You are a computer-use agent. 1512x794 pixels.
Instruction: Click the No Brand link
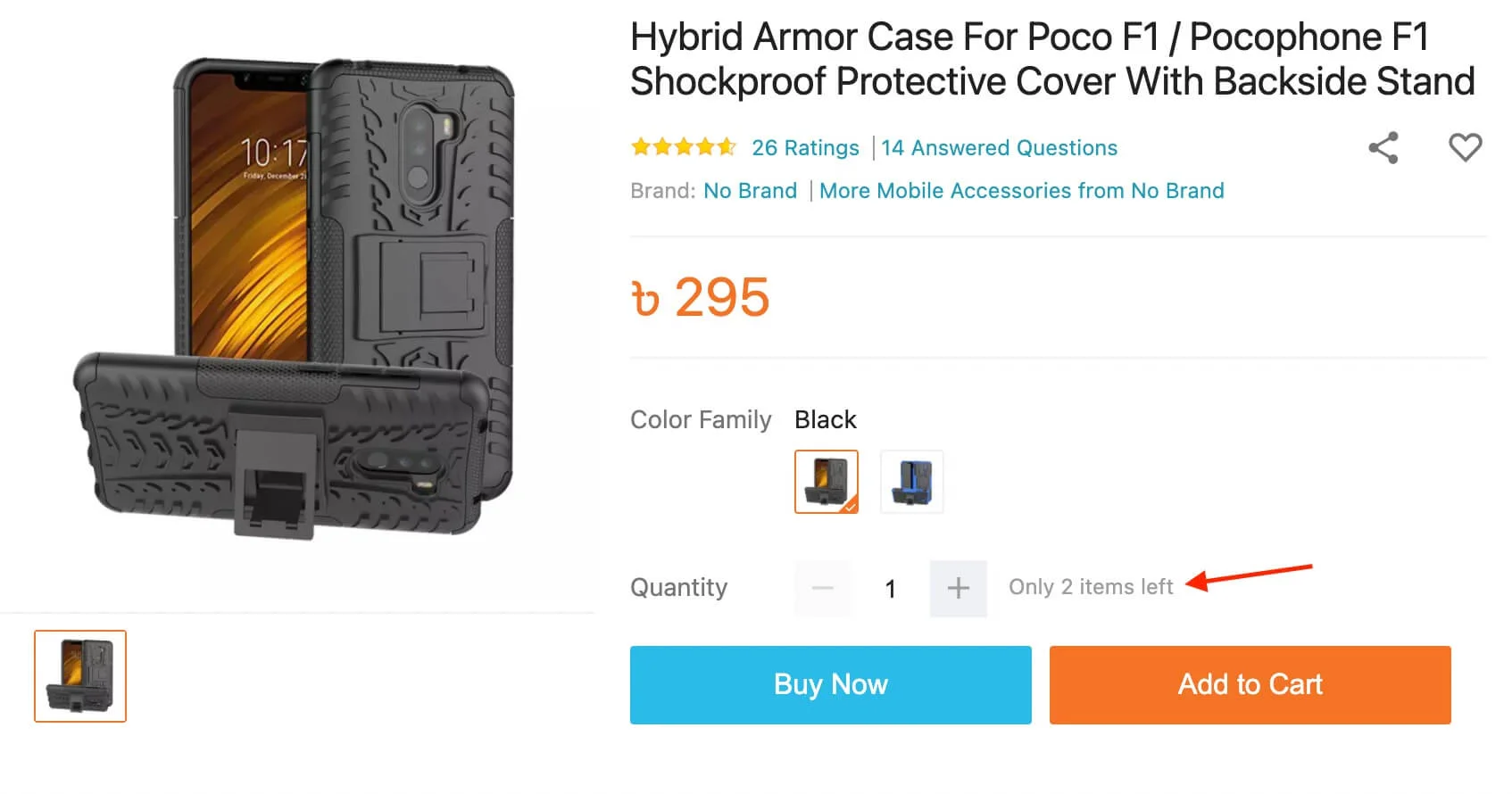(750, 191)
